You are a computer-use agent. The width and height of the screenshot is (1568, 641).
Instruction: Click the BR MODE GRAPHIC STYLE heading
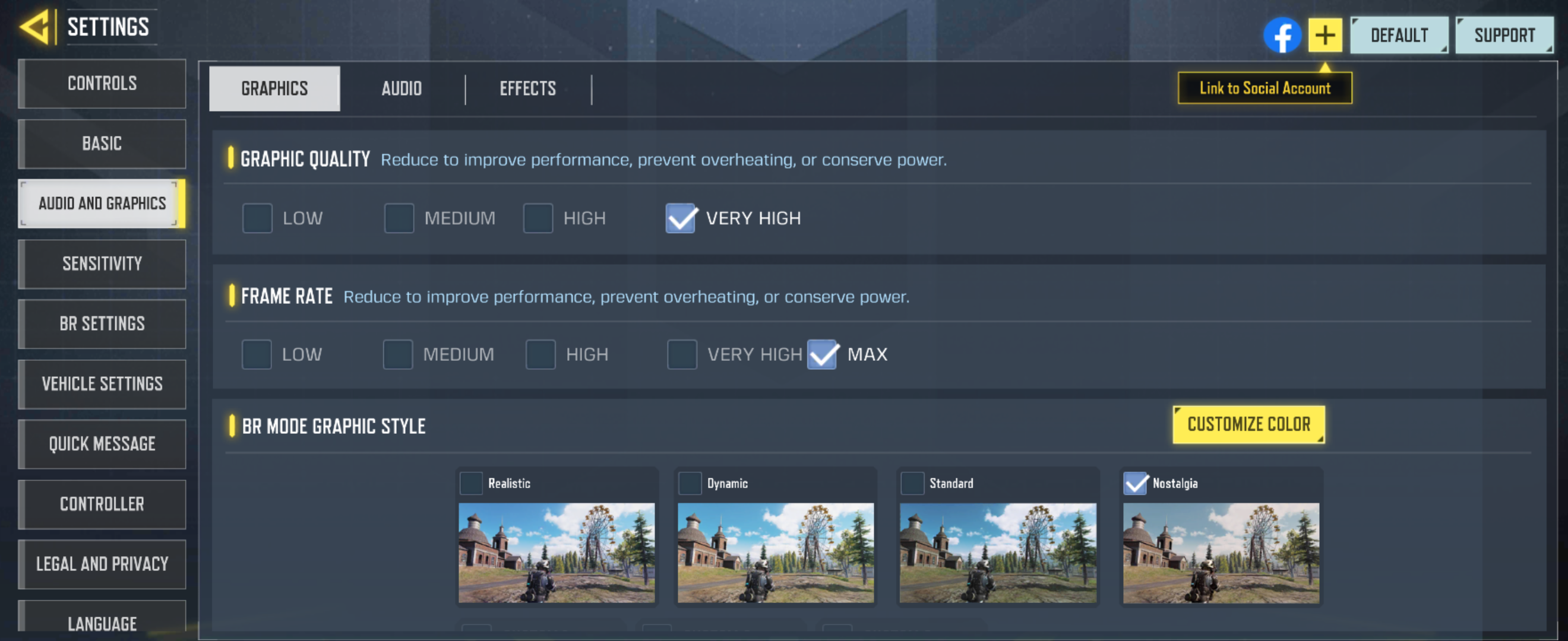pos(334,426)
